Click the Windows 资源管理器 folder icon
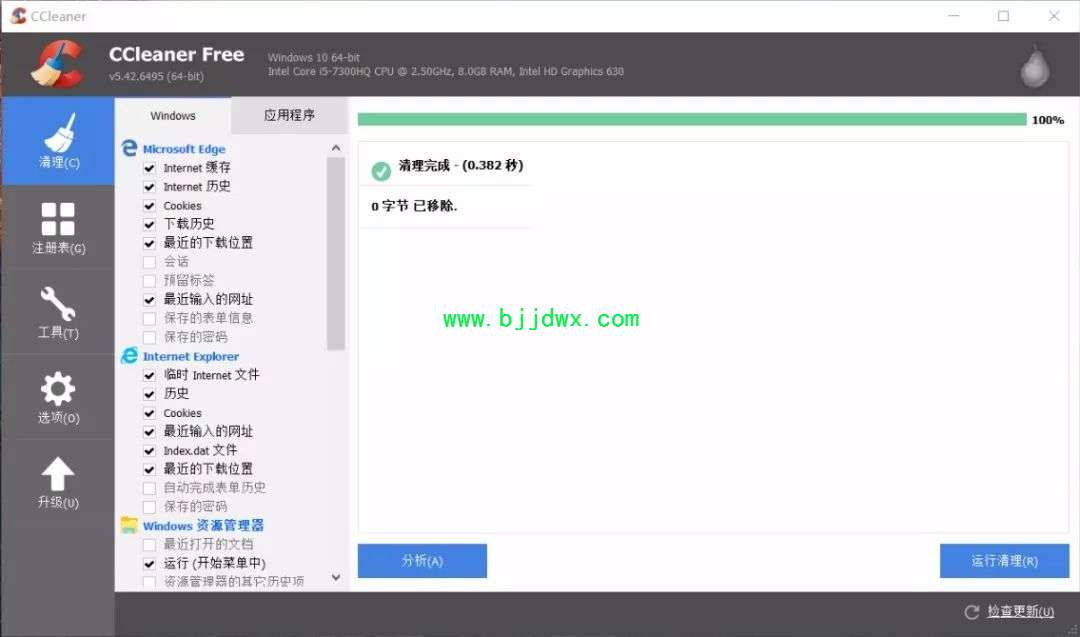 [x=129, y=525]
